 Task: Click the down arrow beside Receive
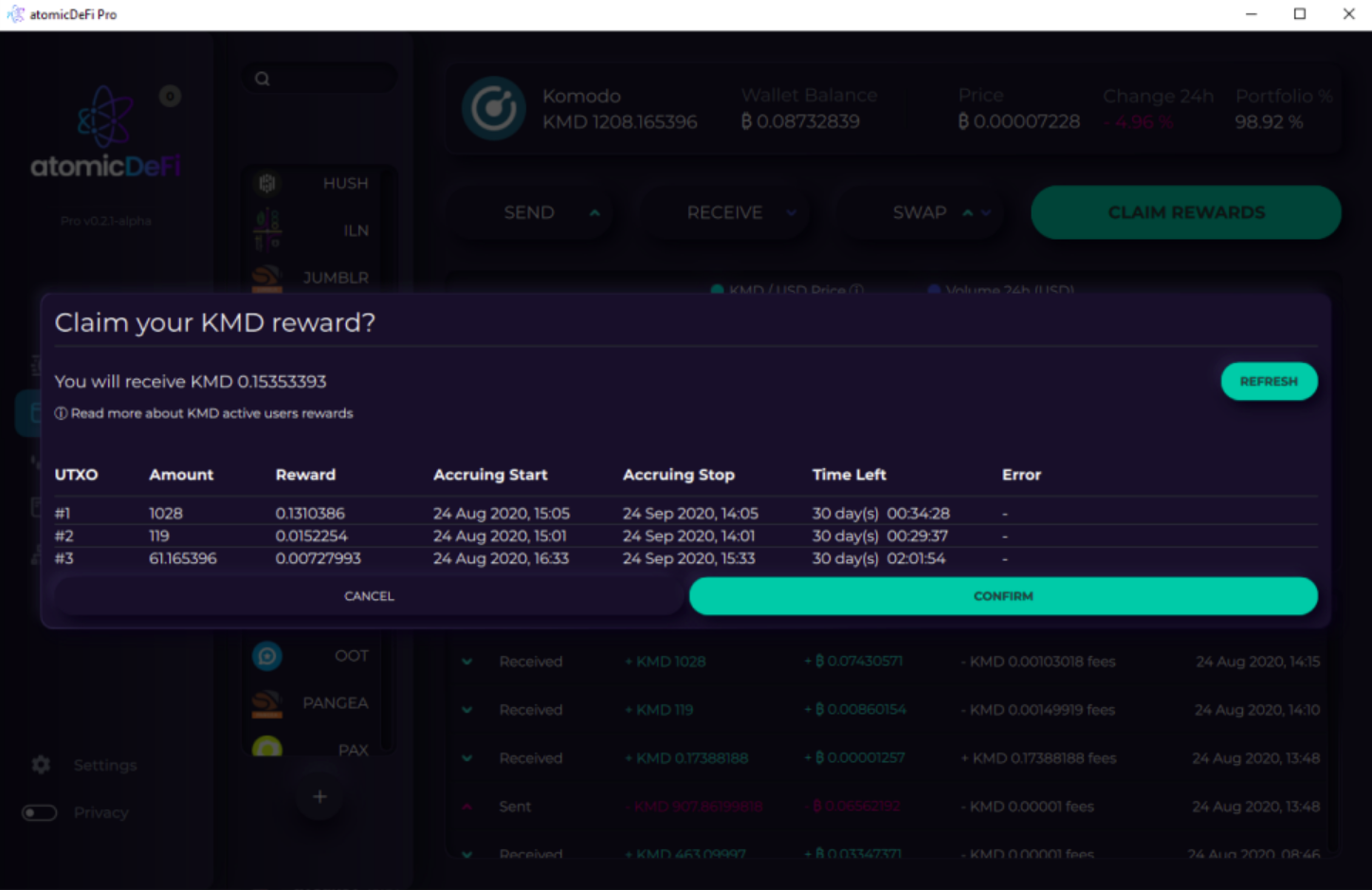(x=791, y=212)
